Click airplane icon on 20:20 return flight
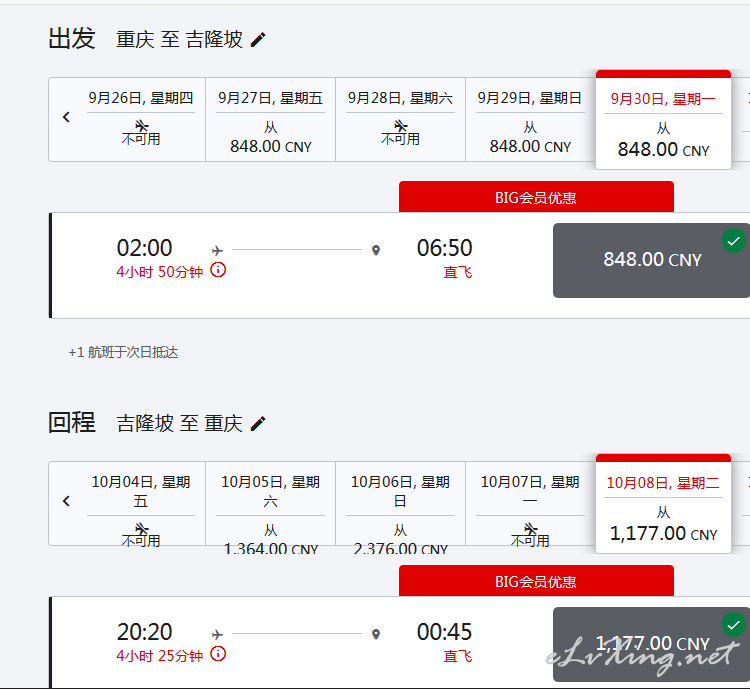 click(x=218, y=634)
